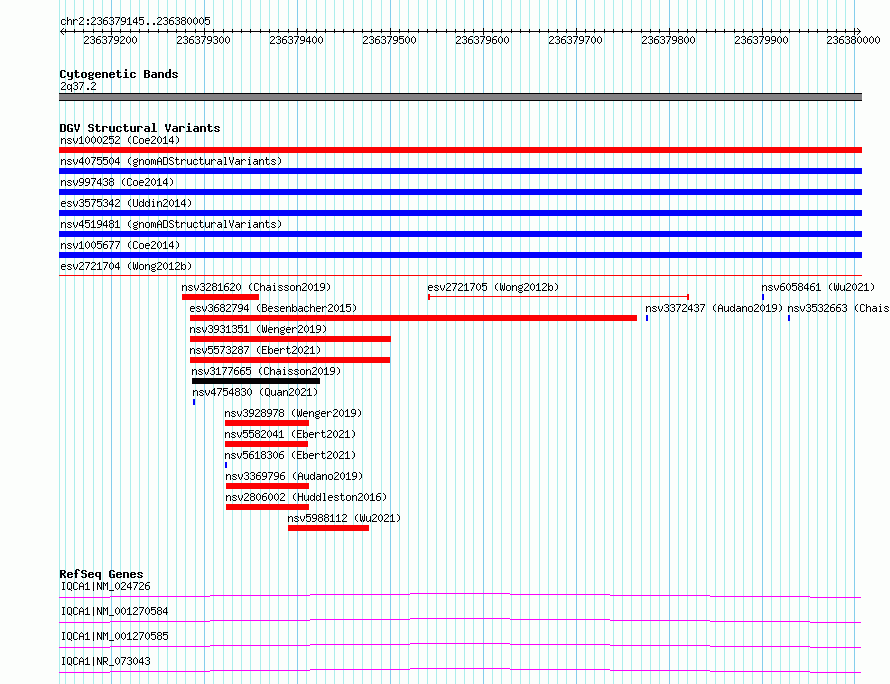Viewport: 890px width, 684px height.
Task: Click ruler position 236380000
Action: pos(853,40)
